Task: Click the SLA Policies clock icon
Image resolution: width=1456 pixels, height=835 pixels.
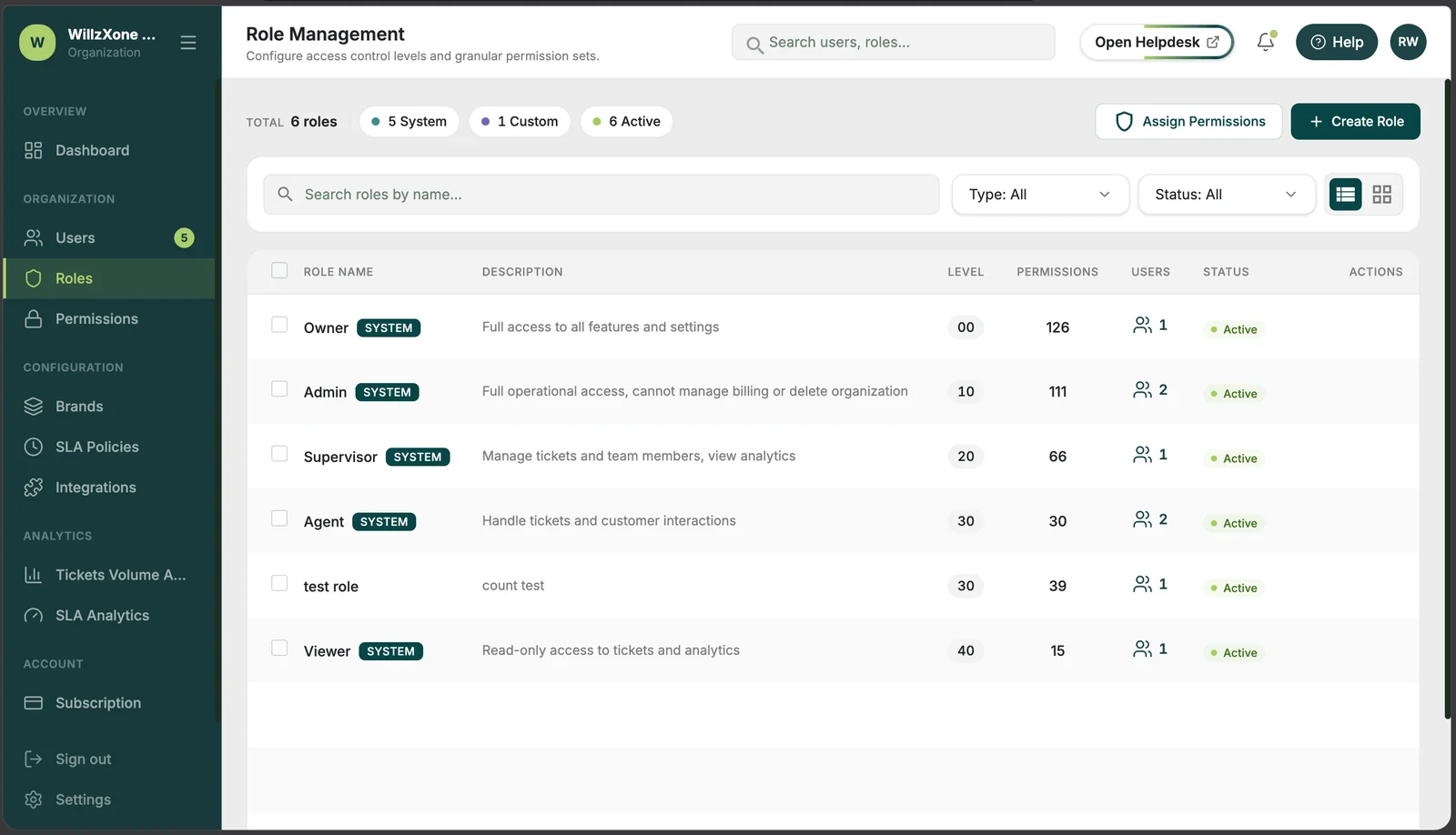Action: [34, 447]
